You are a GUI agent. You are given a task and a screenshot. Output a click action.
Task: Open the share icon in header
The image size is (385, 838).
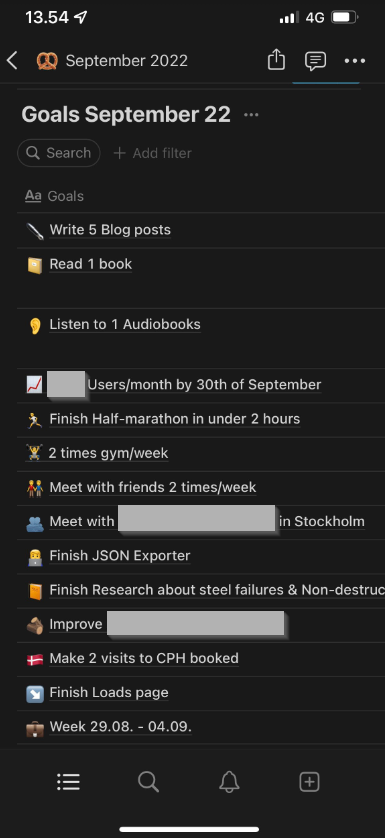276,60
